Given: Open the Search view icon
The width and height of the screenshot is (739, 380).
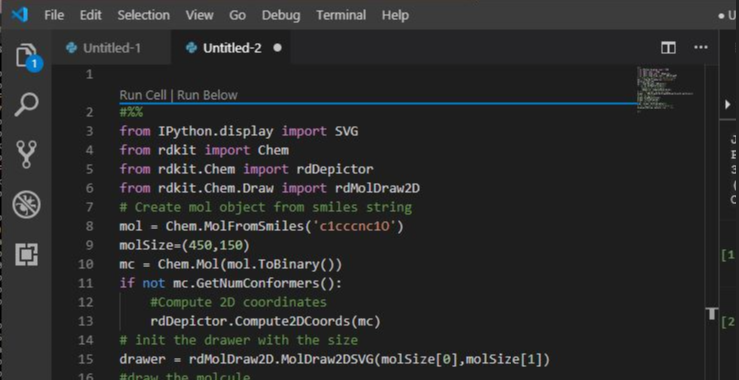Looking at the screenshot, I should [26, 105].
